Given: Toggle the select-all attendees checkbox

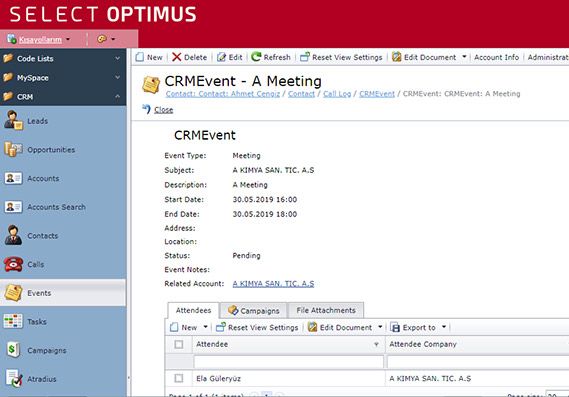Looking at the screenshot, I should coord(179,344).
